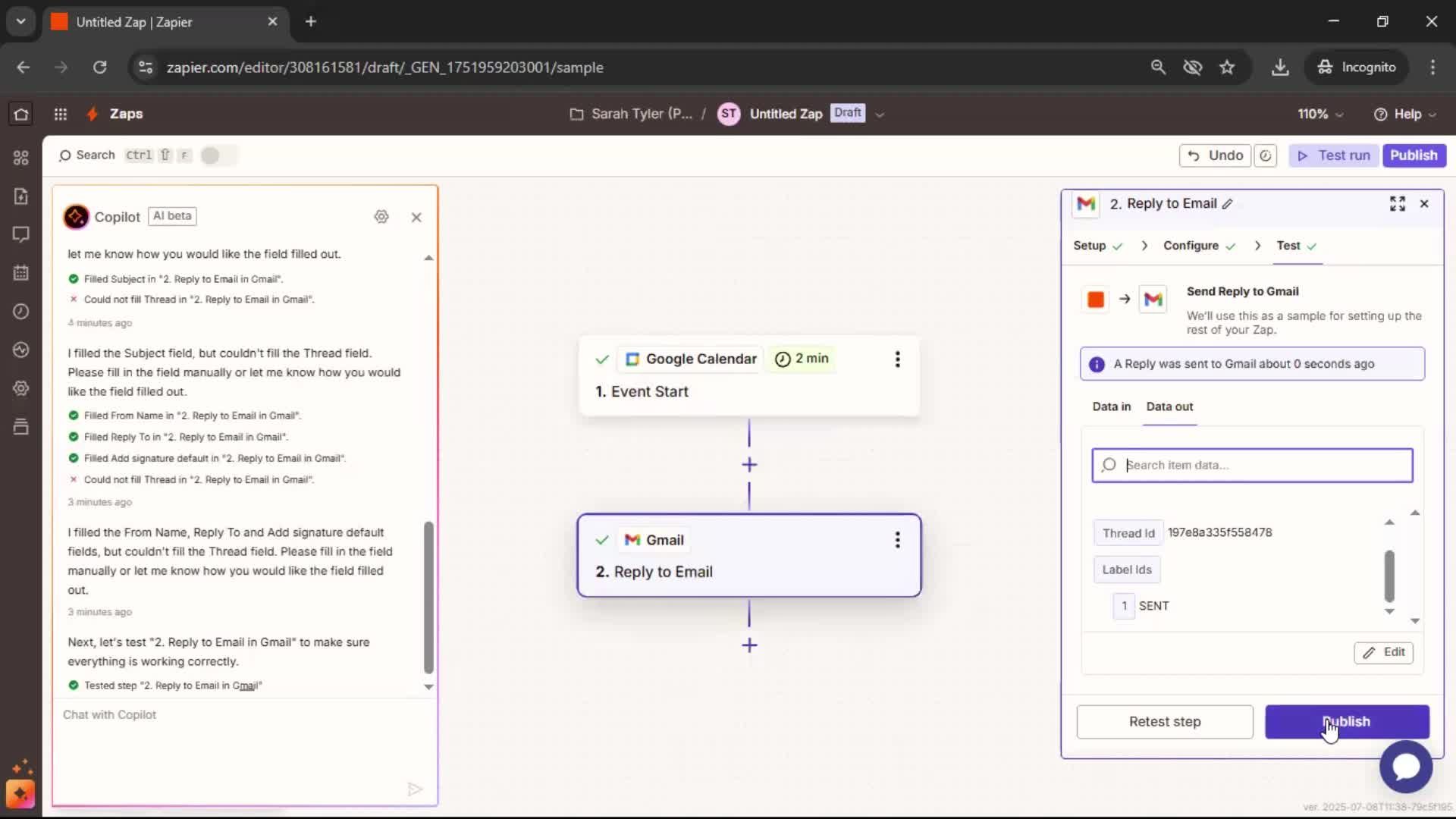Open the Google Calendar step options menu
Screen dimensions: 1456x819
pos(898,359)
